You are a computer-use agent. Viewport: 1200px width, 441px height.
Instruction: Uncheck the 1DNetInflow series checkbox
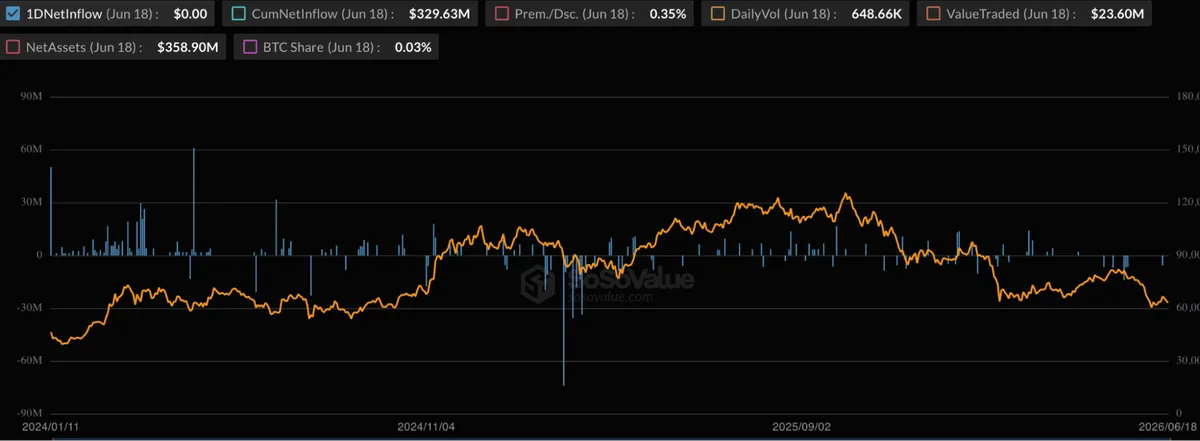click(x=13, y=14)
